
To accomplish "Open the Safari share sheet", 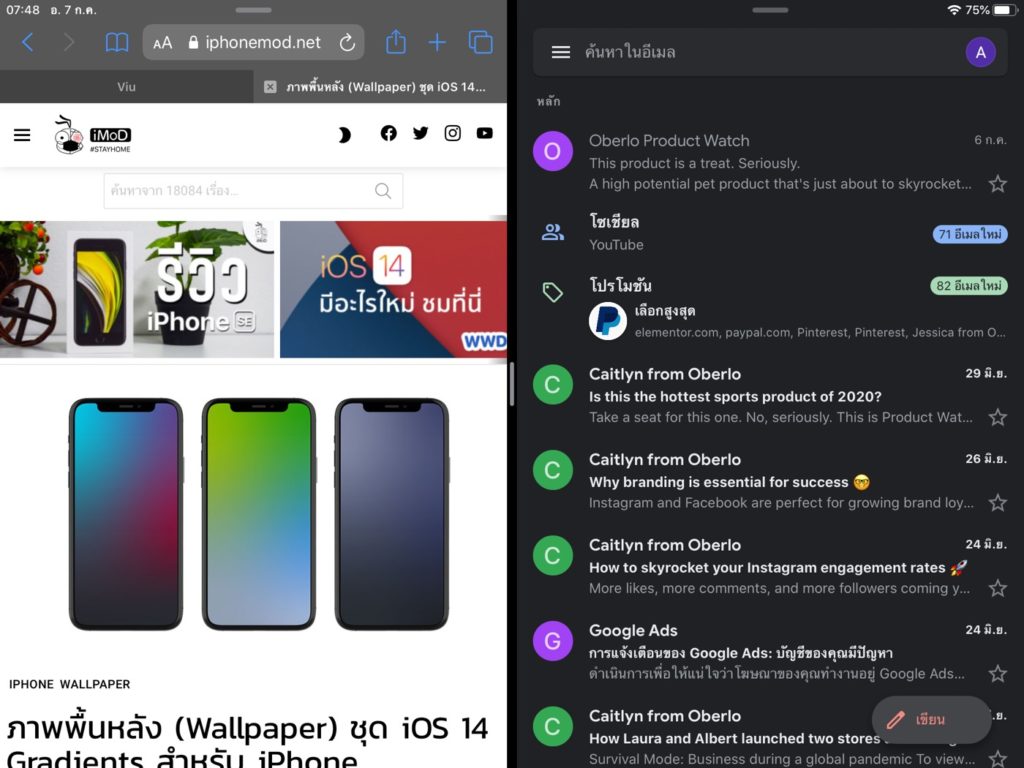I will tap(396, 42).
